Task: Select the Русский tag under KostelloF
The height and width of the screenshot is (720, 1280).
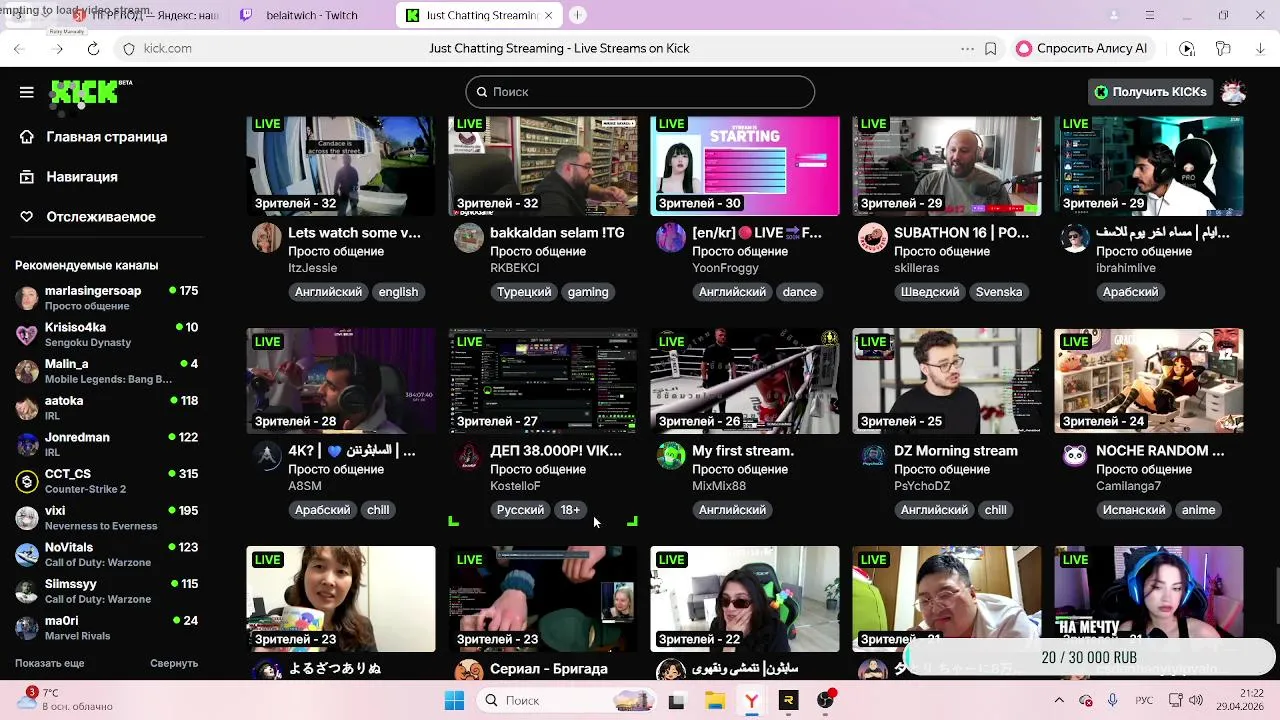Action: (x=520, y=510)
